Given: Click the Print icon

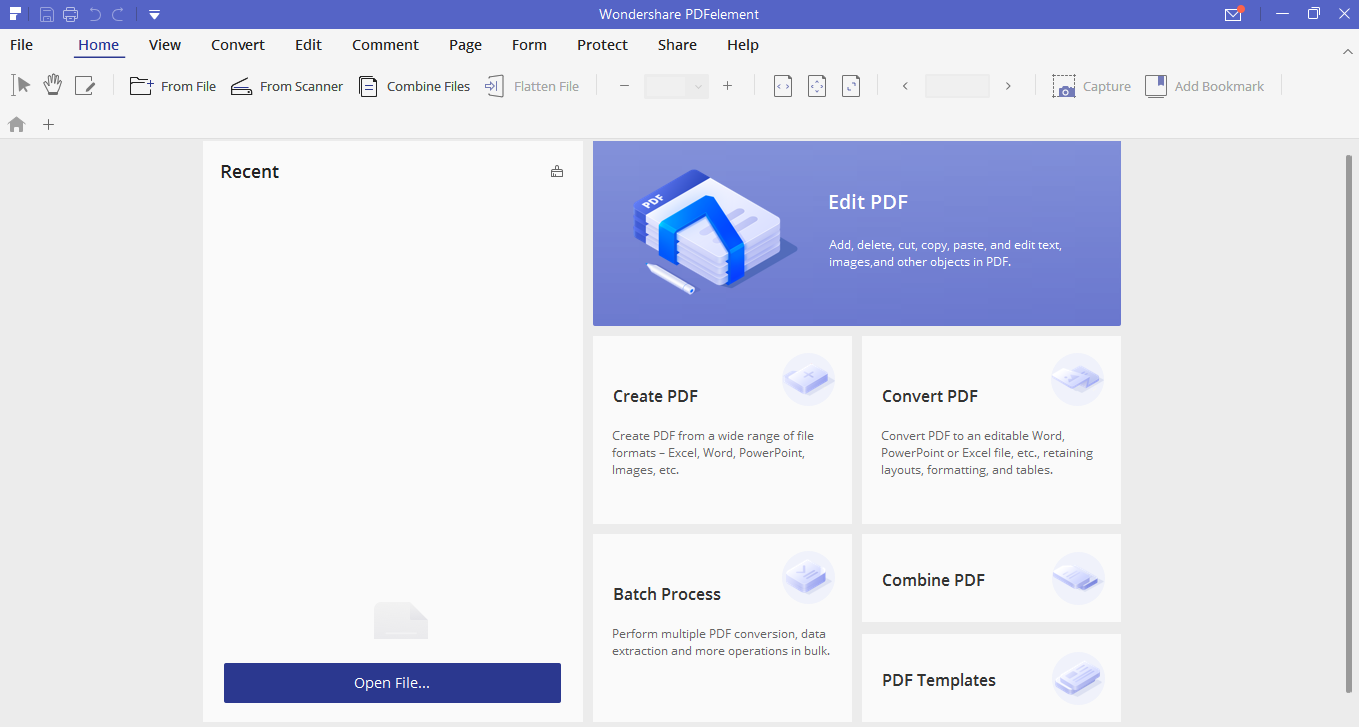Looking at the screenshot, I should (x=69, y=14).
